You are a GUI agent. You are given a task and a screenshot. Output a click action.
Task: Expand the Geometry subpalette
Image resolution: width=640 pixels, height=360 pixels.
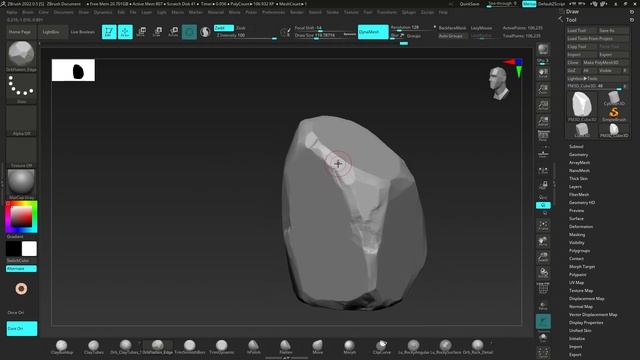(x=578, y=155)
